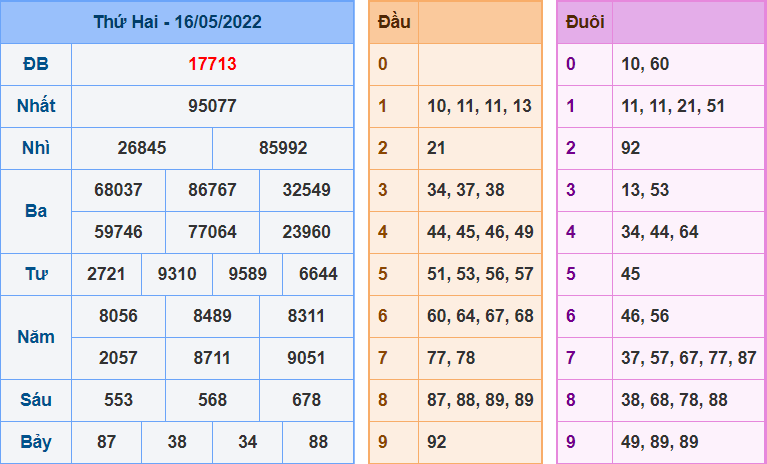Screen dimensions: 767x464
Task: Click row label 7 in Đuôi table
Action: pyautogui.click(x=570, y=358)
